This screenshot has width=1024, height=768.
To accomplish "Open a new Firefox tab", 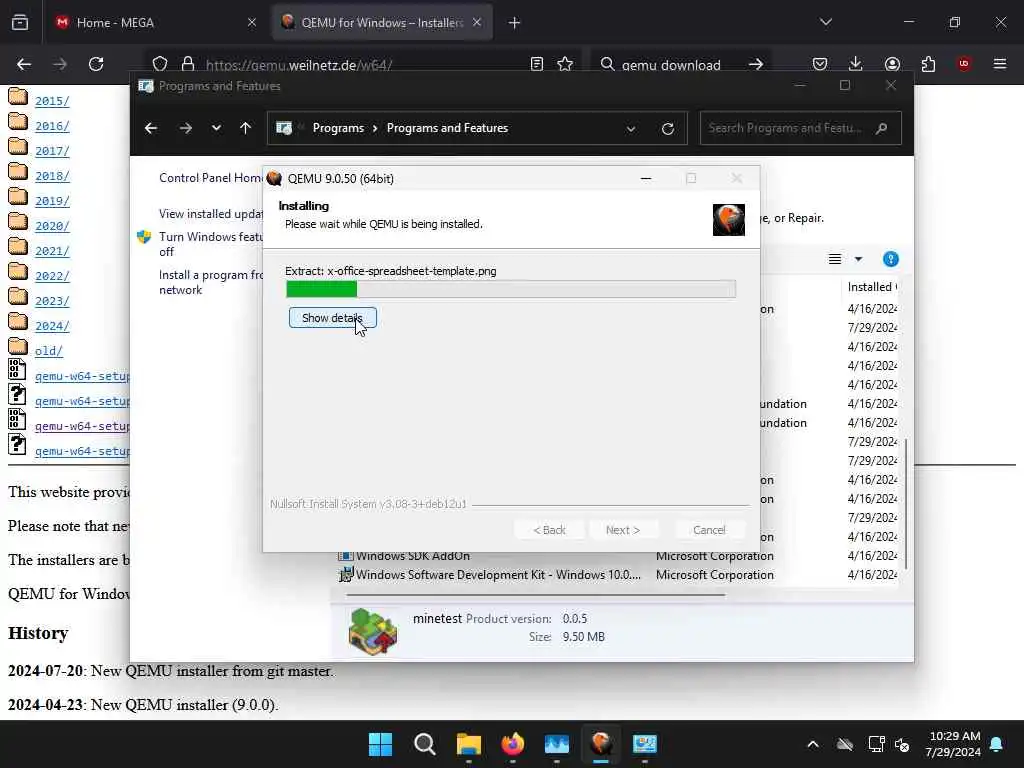I will [515, 23].
